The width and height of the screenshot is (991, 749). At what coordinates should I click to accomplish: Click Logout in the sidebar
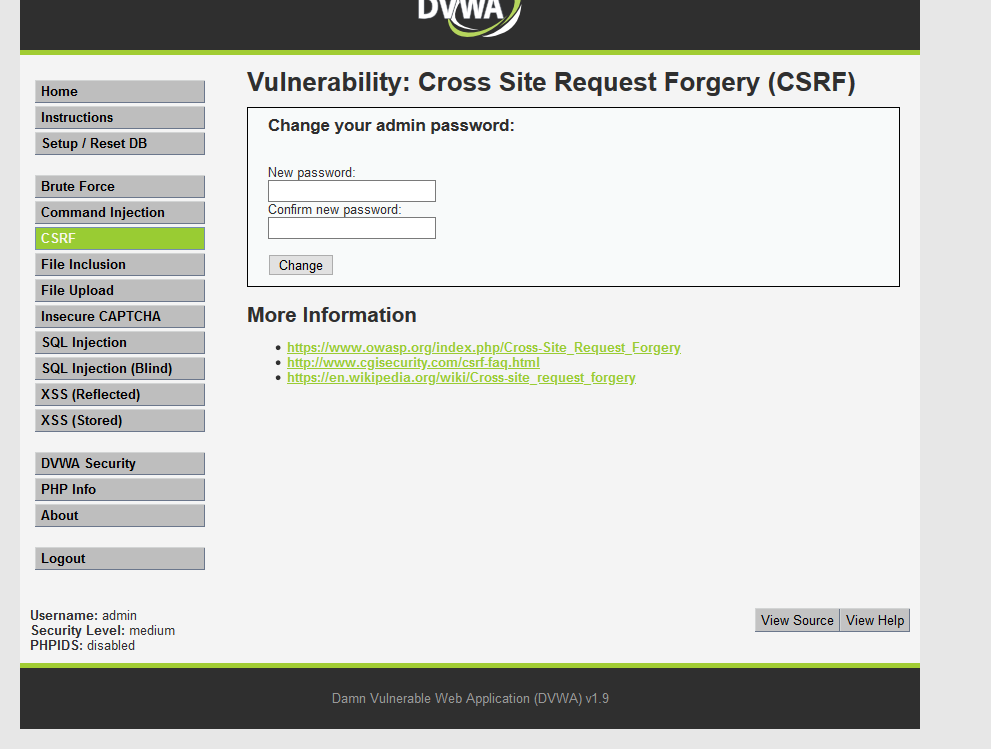pyautogui.click(x=120, y=559)
